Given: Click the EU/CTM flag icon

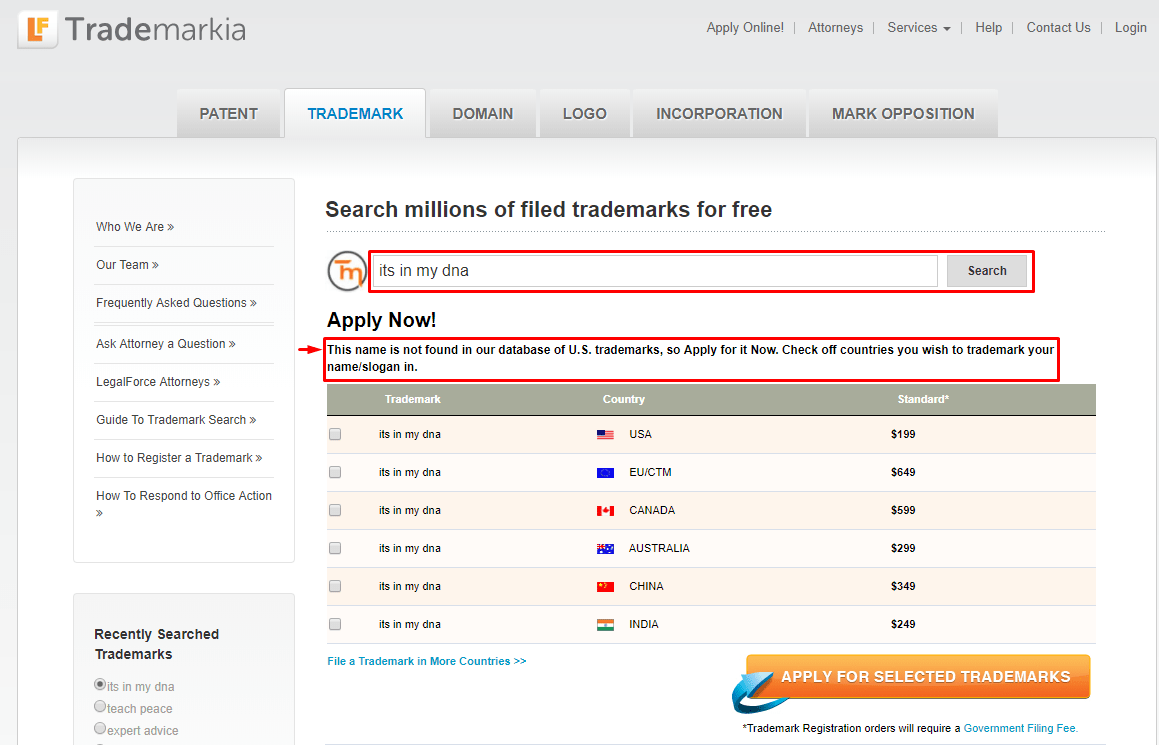Looking at the screenshot, I should 605,472.
